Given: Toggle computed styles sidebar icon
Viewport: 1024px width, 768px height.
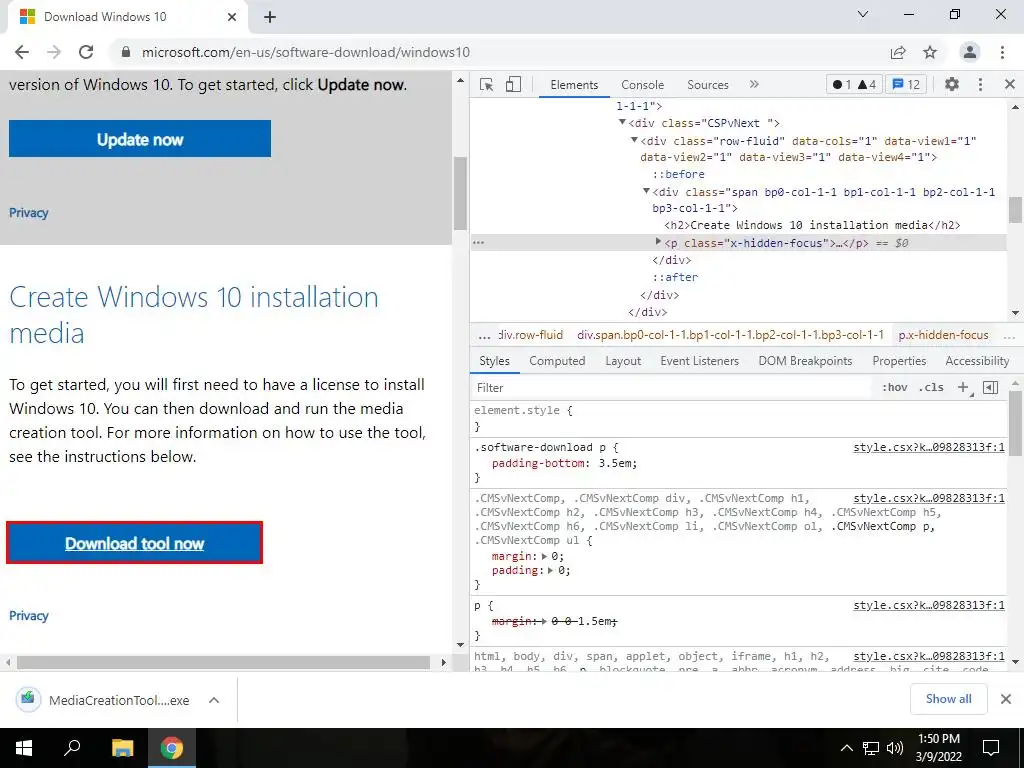Looking at the screenshot, I should (x=991, y=387).
